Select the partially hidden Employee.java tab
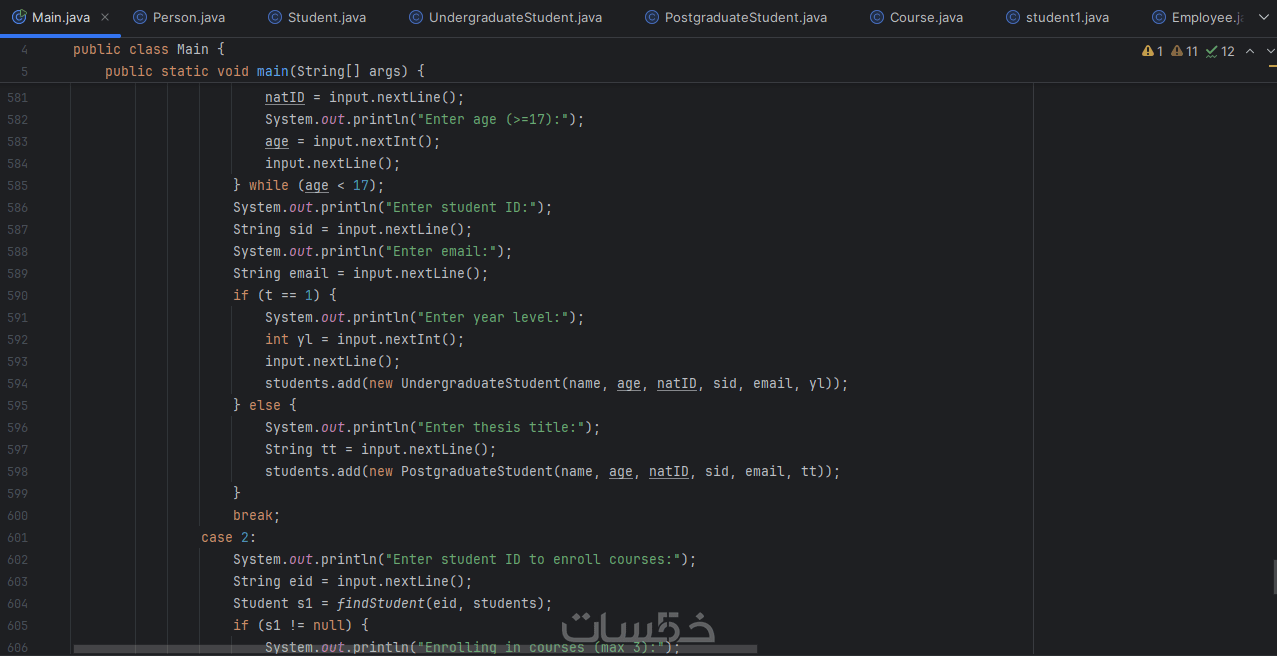1277x656 pixels. tap(1196, 17)
